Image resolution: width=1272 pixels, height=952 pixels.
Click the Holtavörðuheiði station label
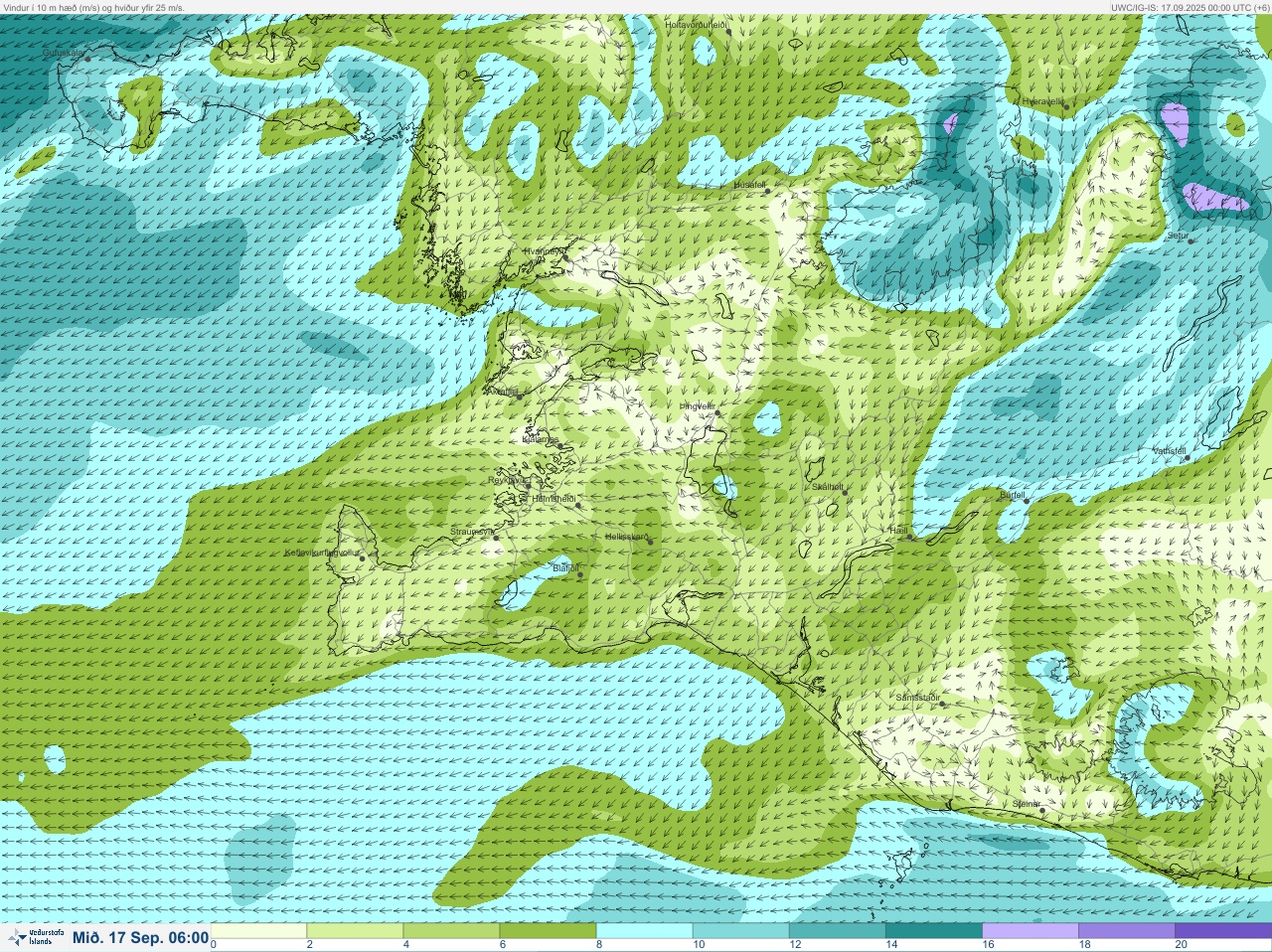pos(698,24)
